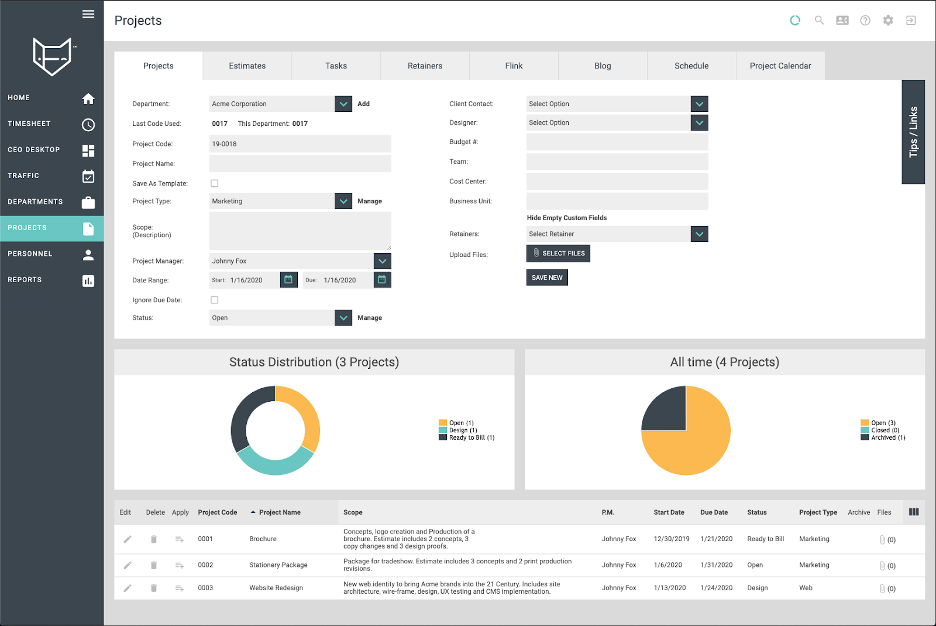This screenshot has width=936, height=626.
Task: Expand the Department dropdown
Action: click(343, 104)
